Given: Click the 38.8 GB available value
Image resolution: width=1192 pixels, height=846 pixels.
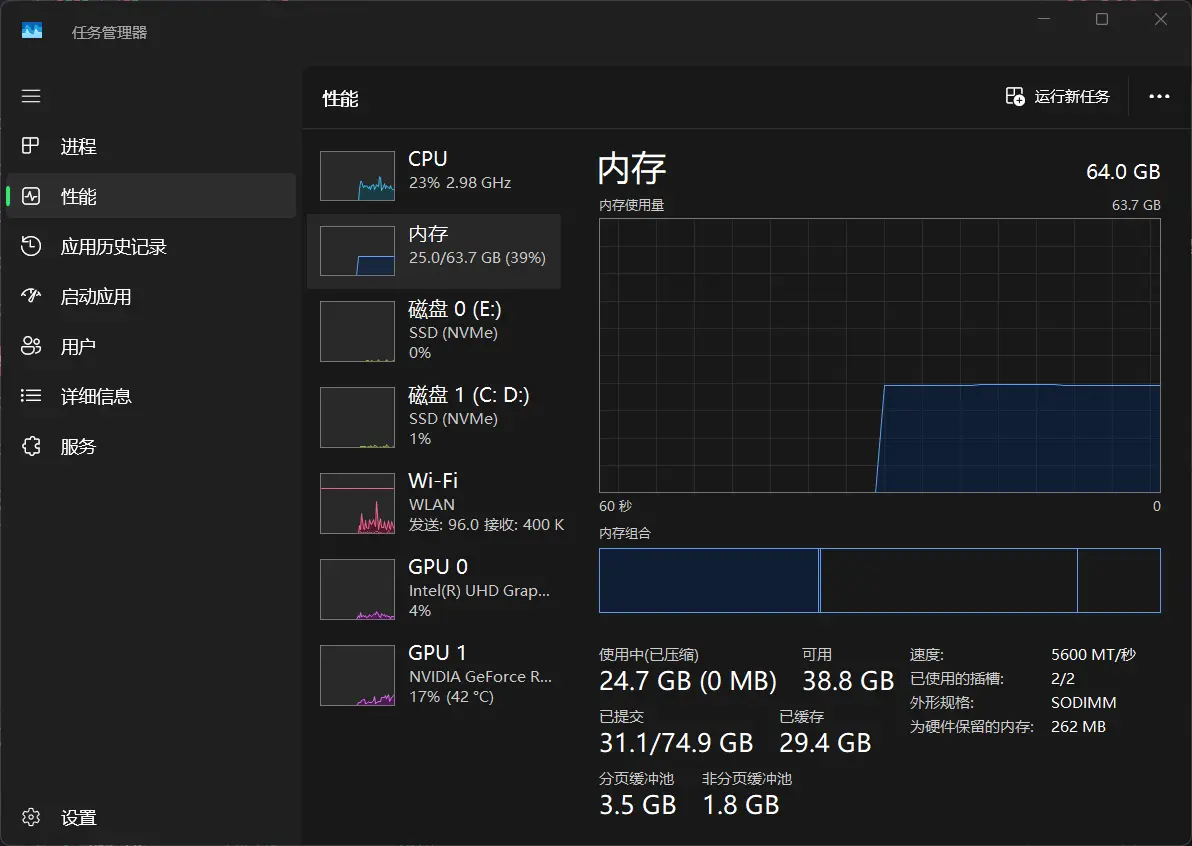Looking at the screenshot, I should coord(848,681).
